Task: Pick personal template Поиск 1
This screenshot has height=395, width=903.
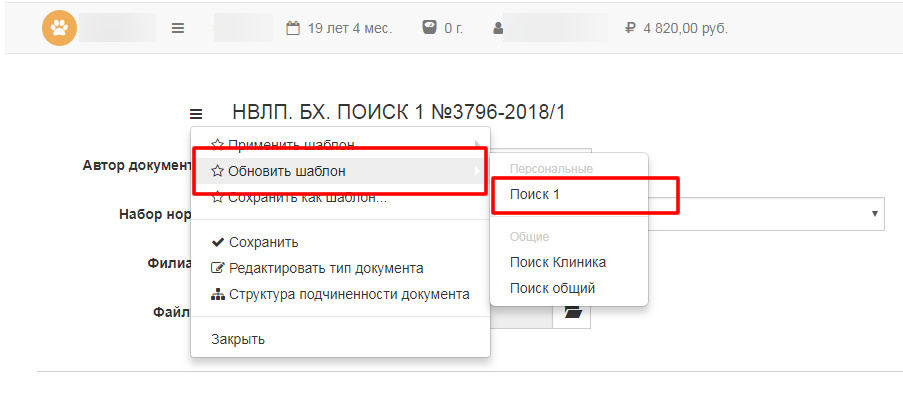Action: click(x=569, y=195)
